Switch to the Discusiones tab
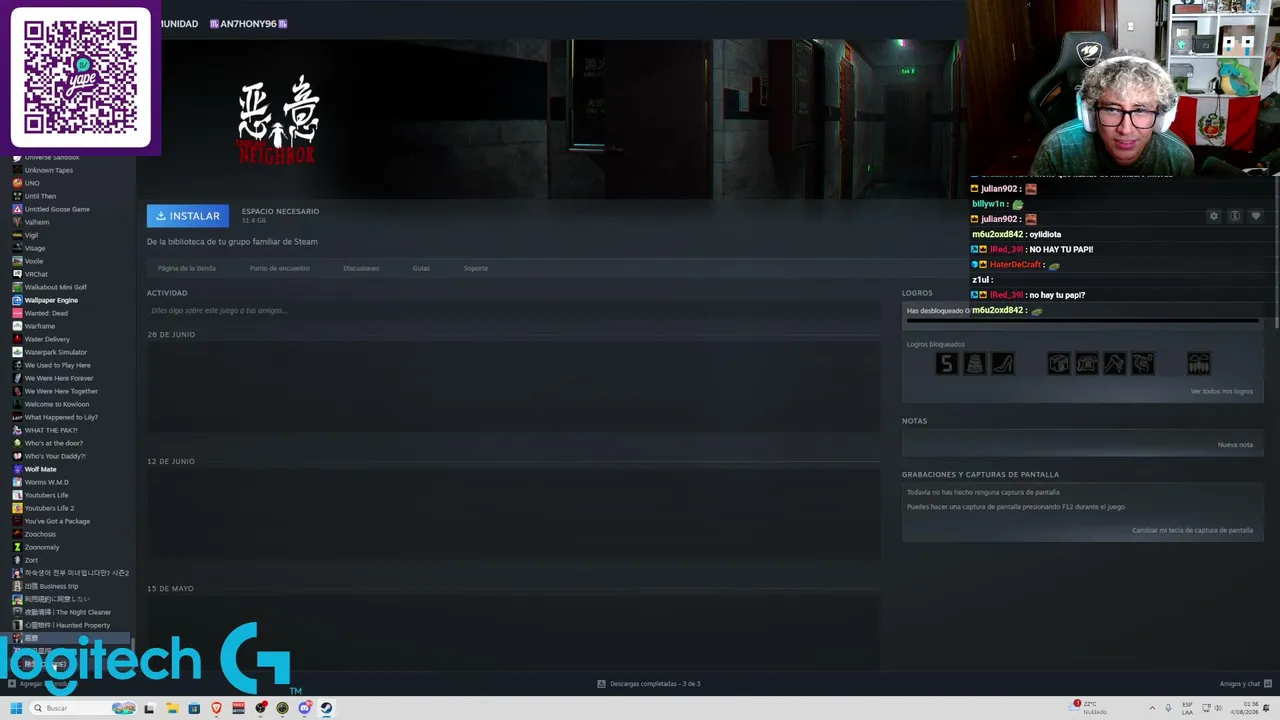This screenshot has height=720, width=1280. pos(361,268)
